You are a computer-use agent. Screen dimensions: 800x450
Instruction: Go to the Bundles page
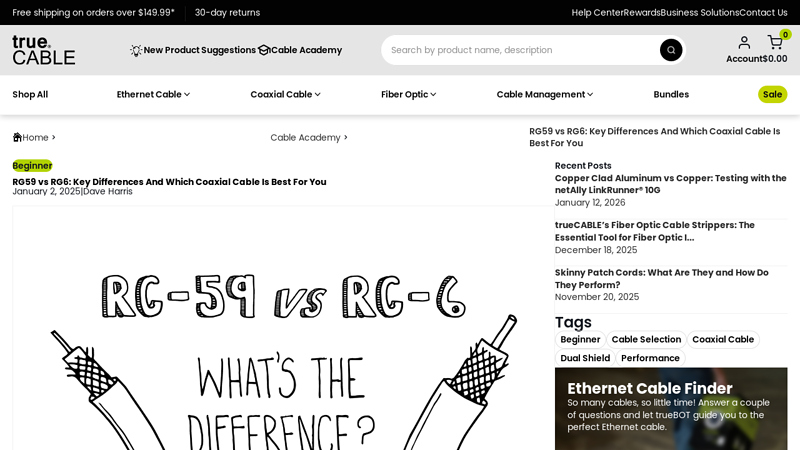tap(671, 94)
